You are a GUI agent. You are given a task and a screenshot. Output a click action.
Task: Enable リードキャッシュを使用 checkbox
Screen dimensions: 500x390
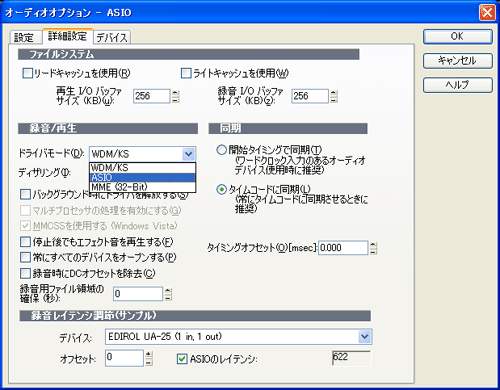(27, 73)
